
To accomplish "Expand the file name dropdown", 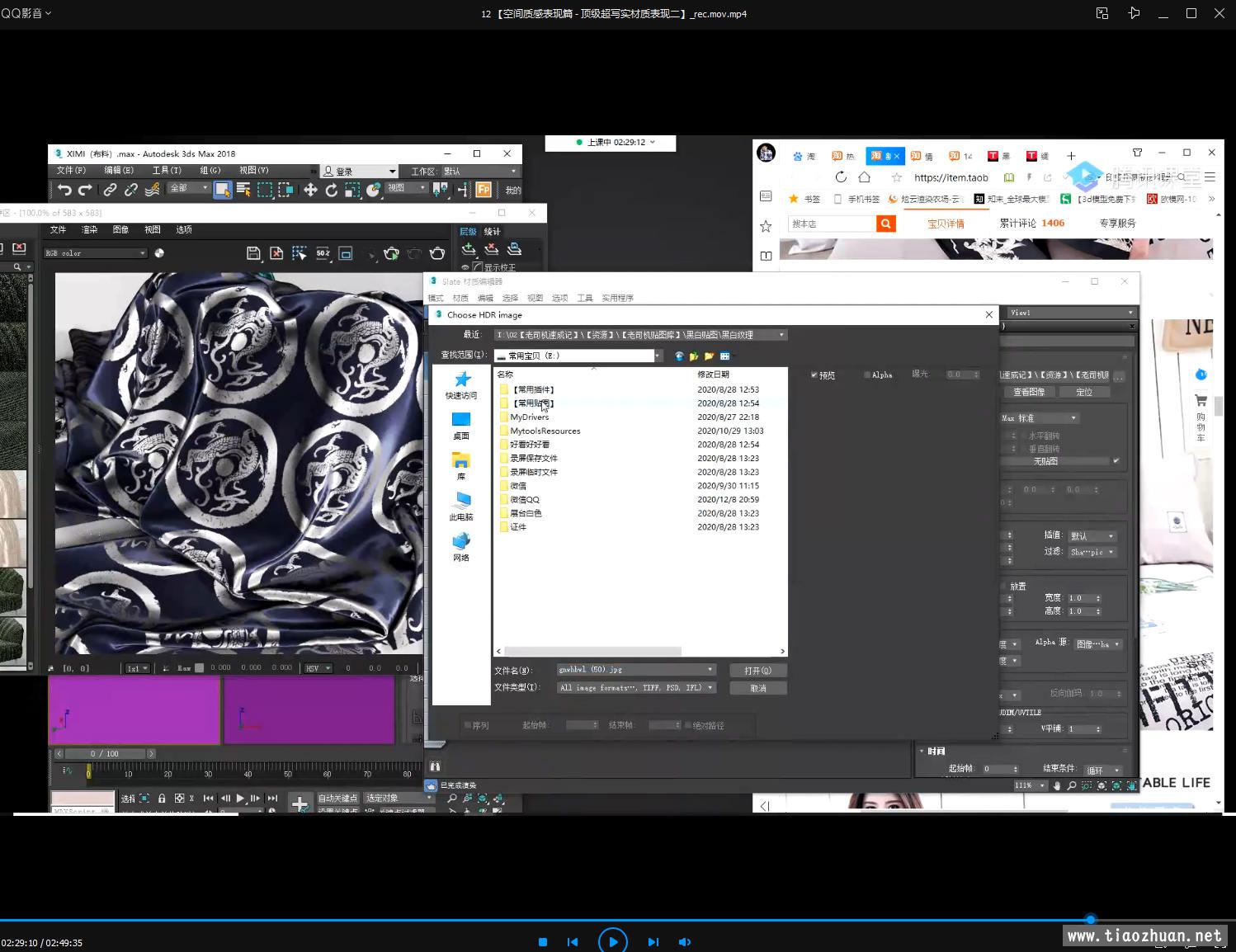I will click(x=710, y=670).
